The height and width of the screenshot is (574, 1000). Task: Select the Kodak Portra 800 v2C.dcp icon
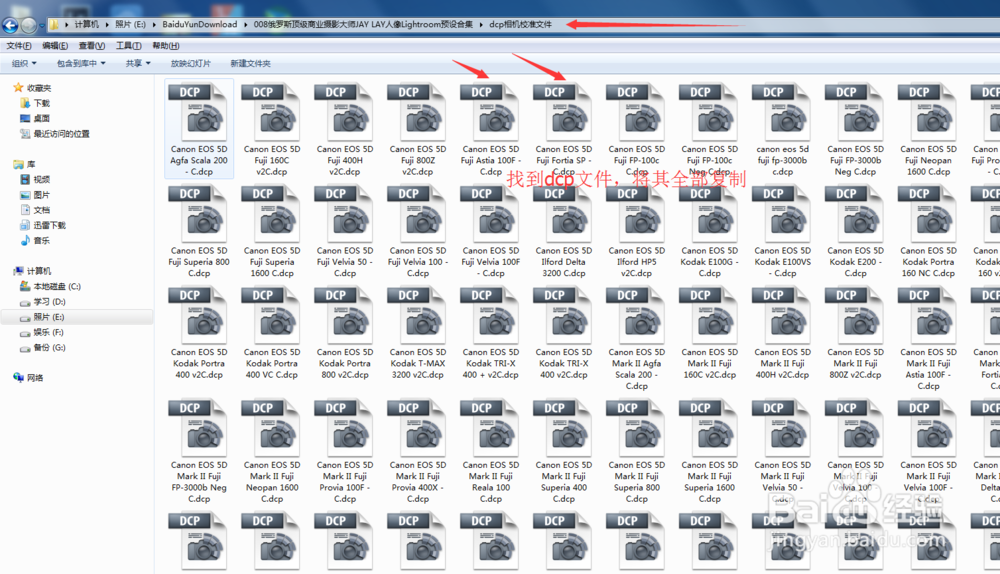(344, 315)
